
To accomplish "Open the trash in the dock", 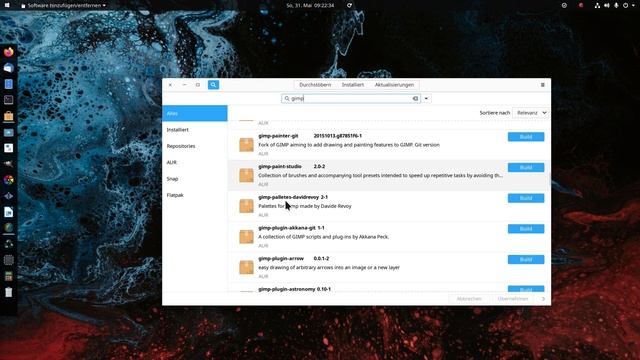I will 9,292.
